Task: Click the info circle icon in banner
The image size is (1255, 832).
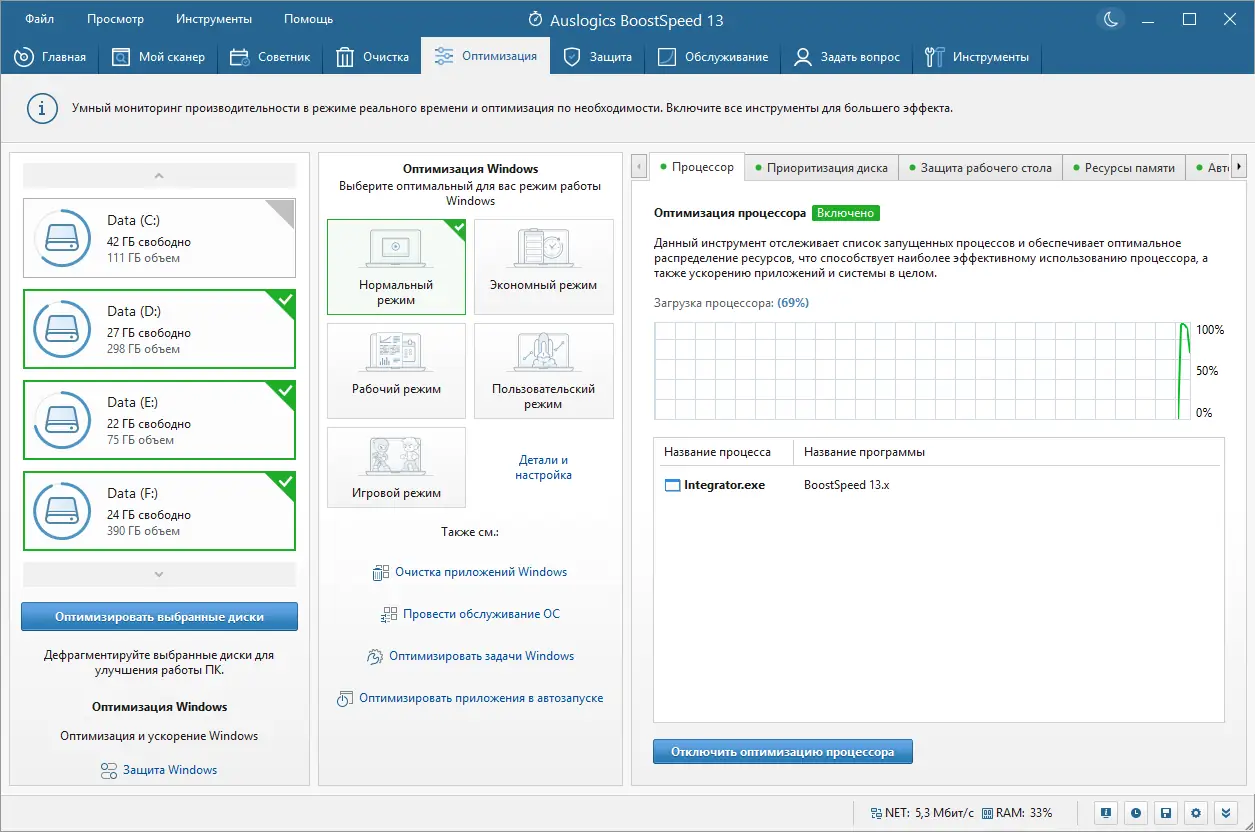Action: coord(41,108)
